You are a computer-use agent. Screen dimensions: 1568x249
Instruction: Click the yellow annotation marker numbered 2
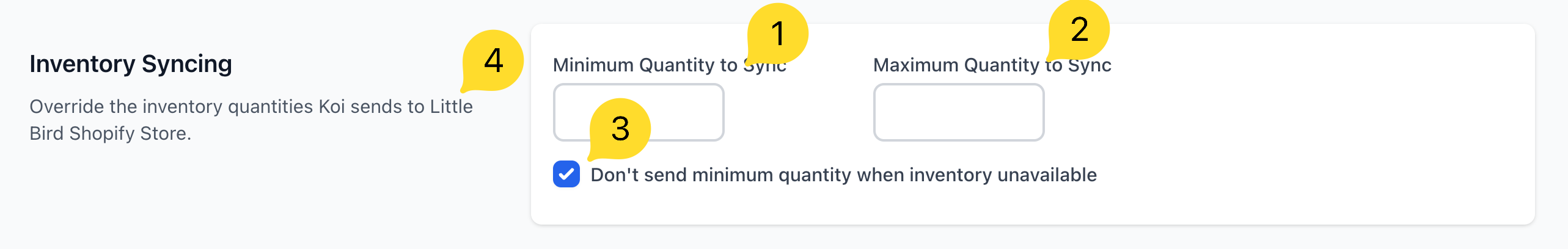click(x=1079, y=29)
